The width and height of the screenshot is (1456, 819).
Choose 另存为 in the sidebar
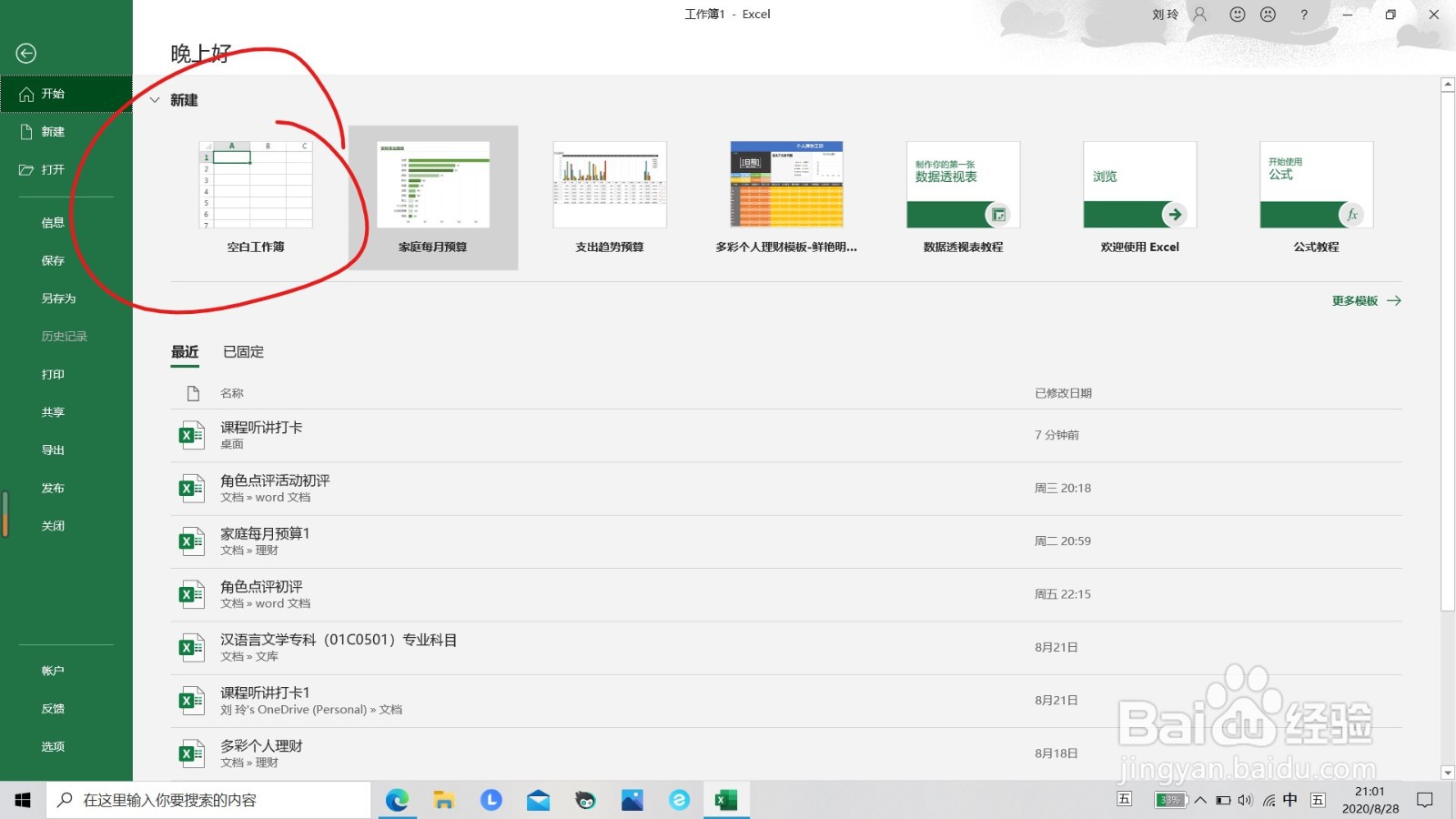point(66,298)
